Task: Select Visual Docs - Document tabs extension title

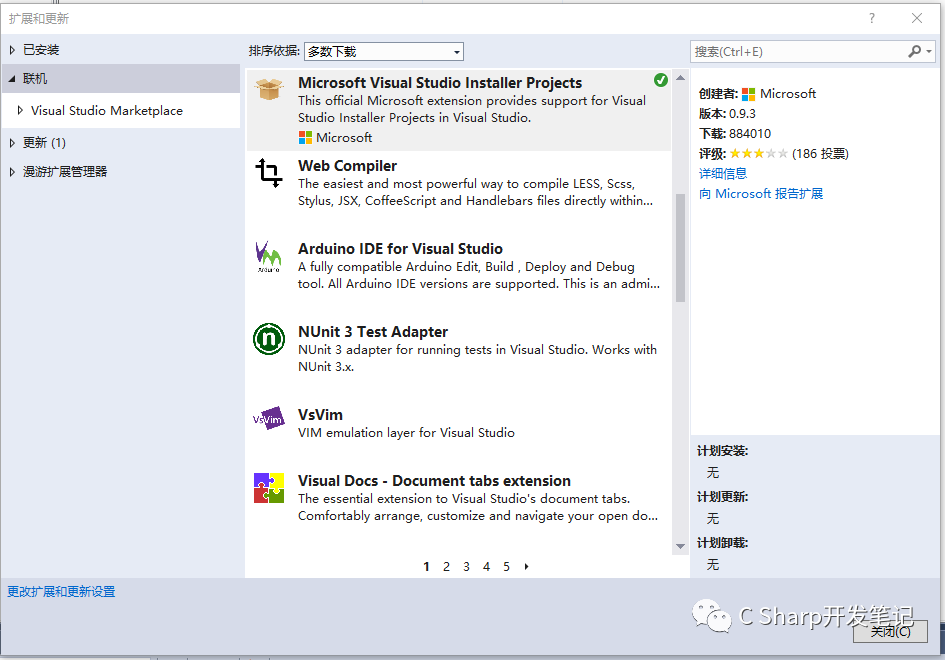Action: coord(434,481)
